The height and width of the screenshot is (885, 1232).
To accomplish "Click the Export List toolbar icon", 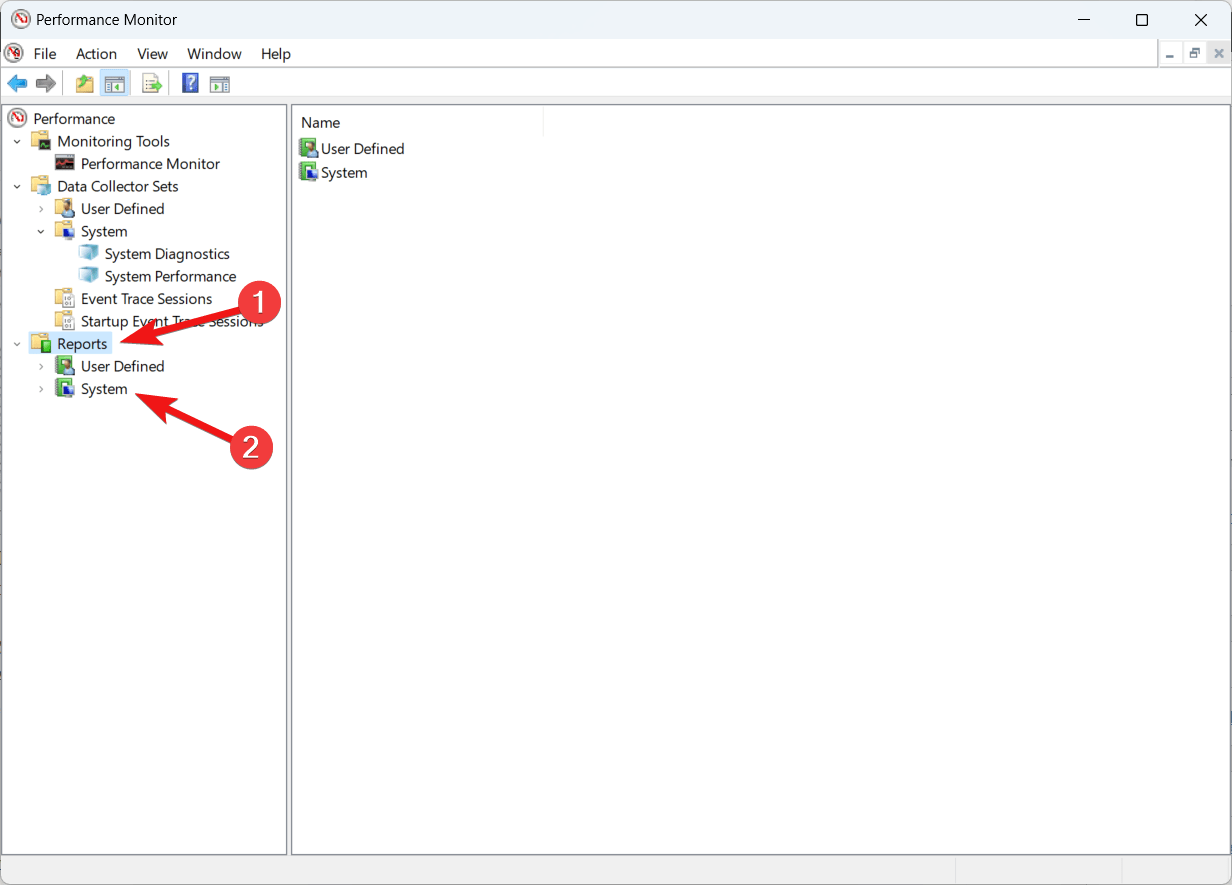I will 152,84.
